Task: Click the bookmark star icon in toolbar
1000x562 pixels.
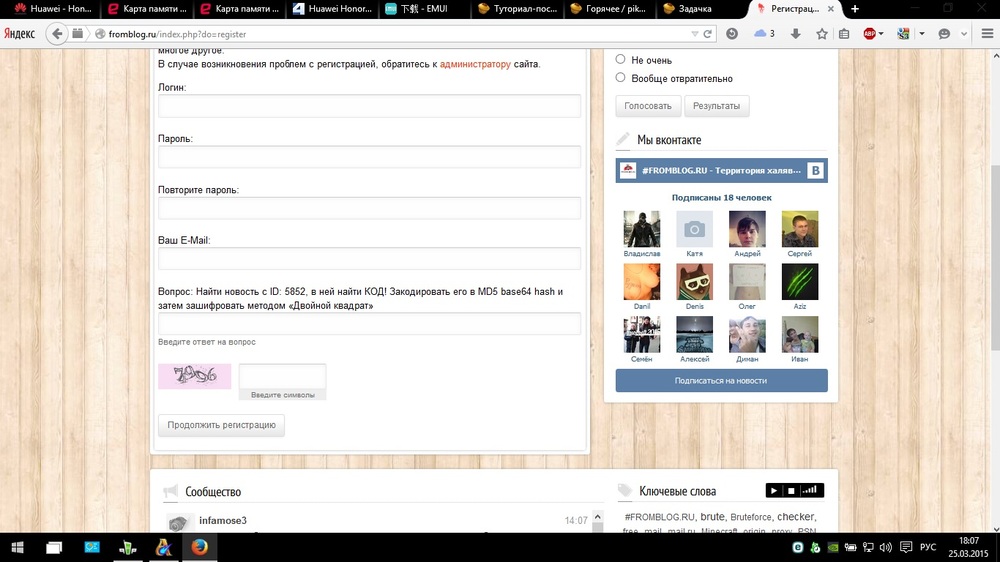Action: (x=821, y=33)
